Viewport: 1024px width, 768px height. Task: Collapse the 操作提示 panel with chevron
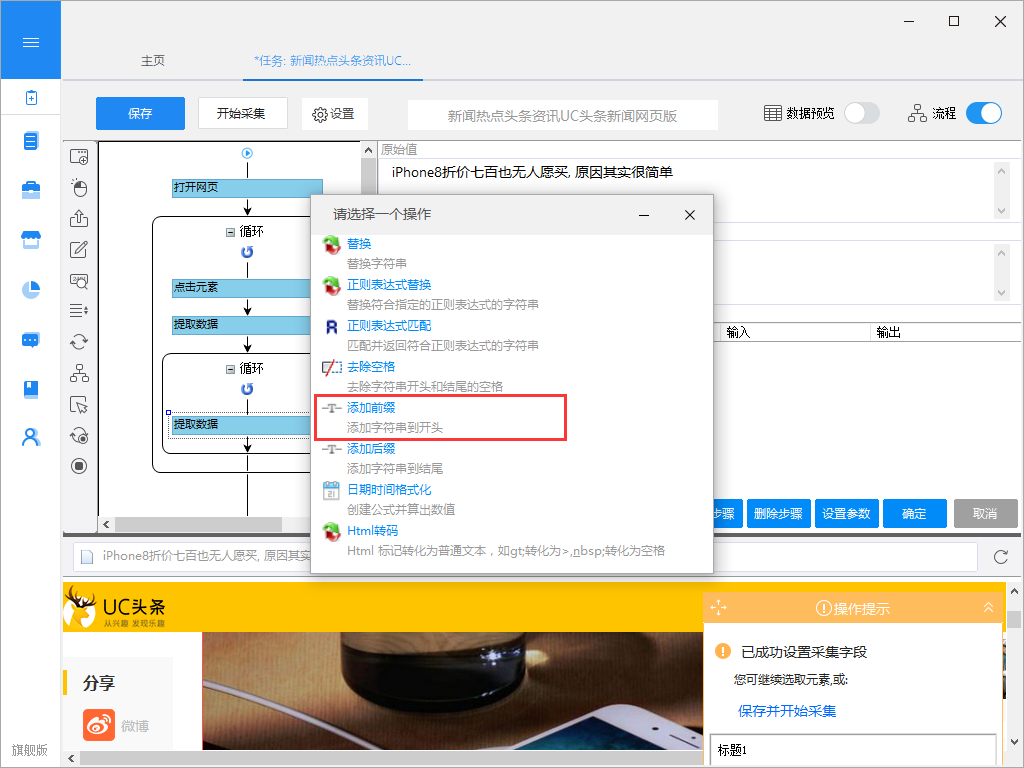(988, 607)
